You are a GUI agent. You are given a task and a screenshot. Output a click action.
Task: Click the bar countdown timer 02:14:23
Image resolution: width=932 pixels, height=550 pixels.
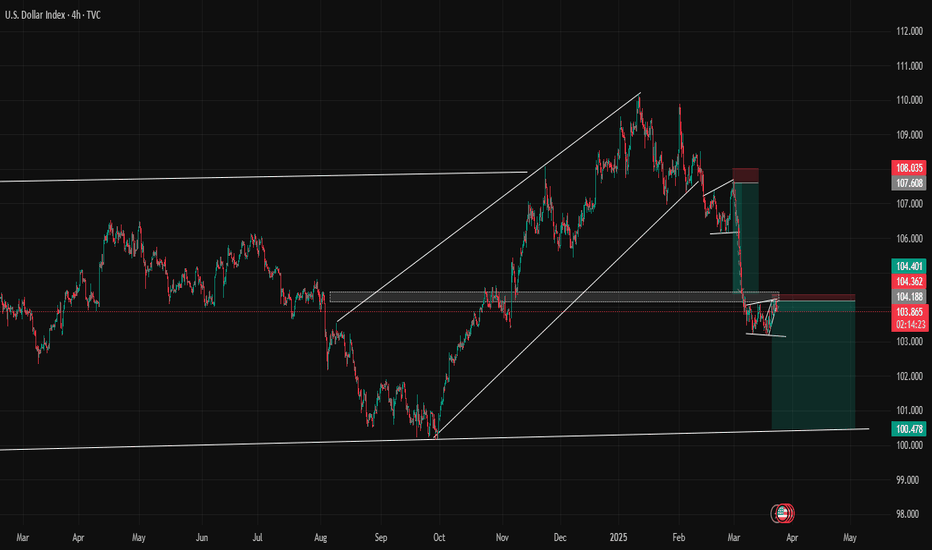click(909, 325)
